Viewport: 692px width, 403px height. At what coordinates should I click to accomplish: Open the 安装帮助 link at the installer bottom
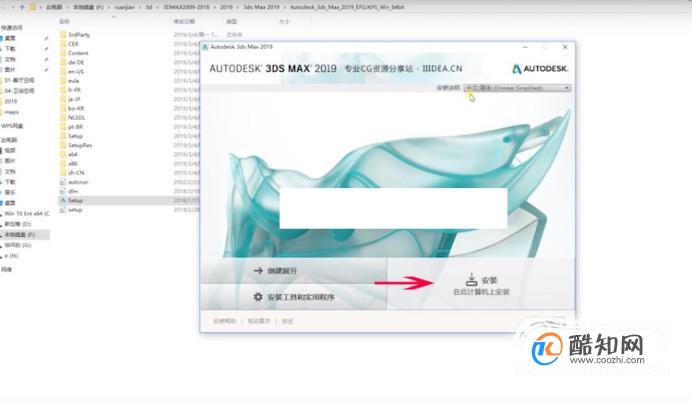click(x=225, y=321)
